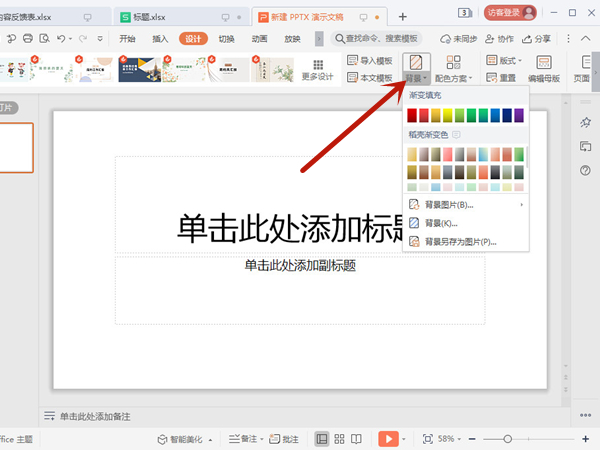600x450 pixels.
Task: Switch to the 插入 ribbon tab
Action: point(160,38)
